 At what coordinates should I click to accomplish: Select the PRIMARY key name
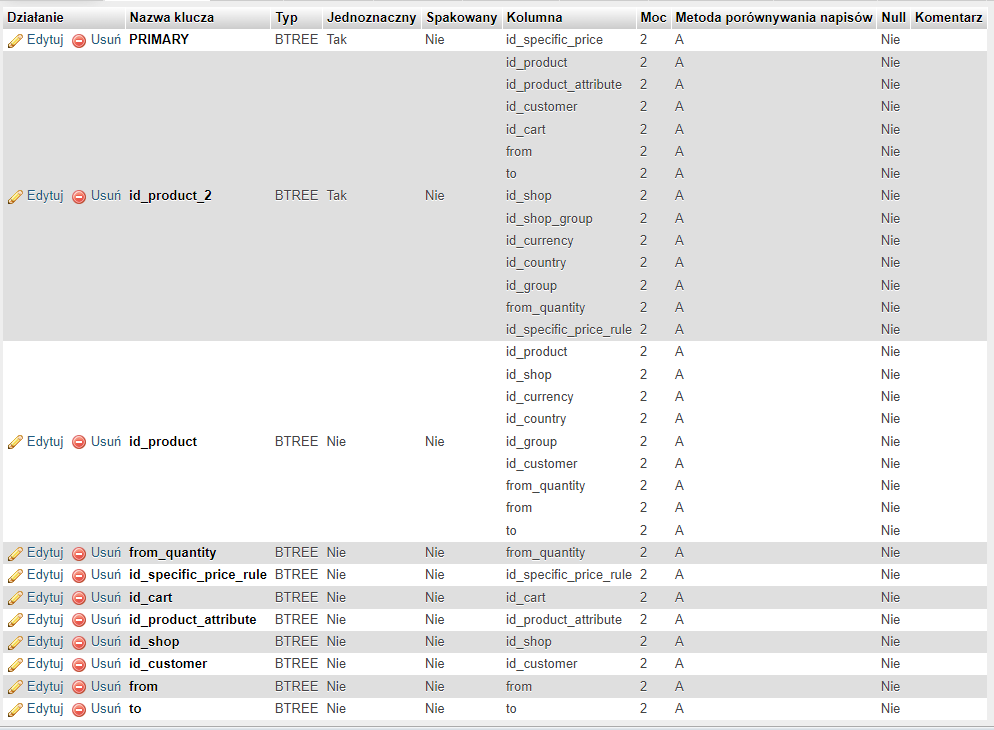click(x=159, y=39)
